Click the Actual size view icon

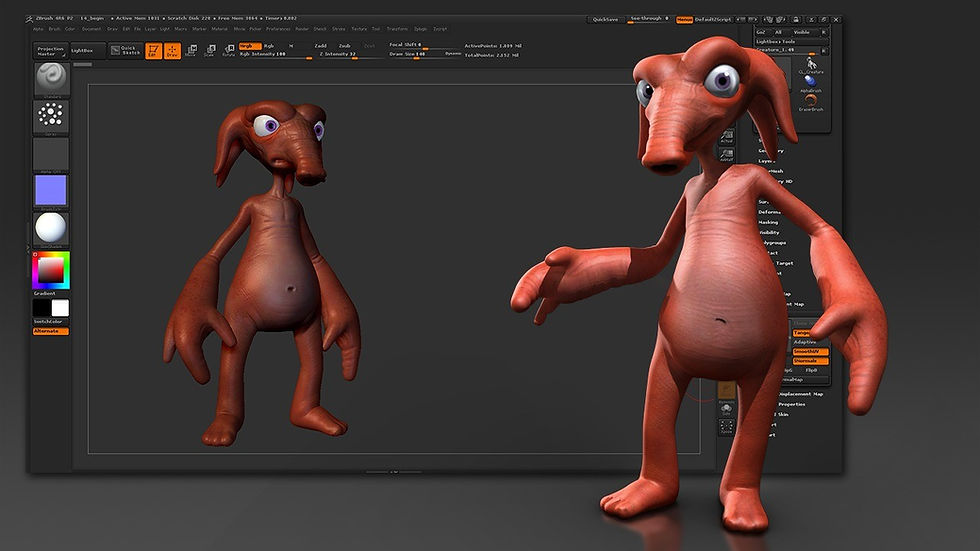pos(726,137)
